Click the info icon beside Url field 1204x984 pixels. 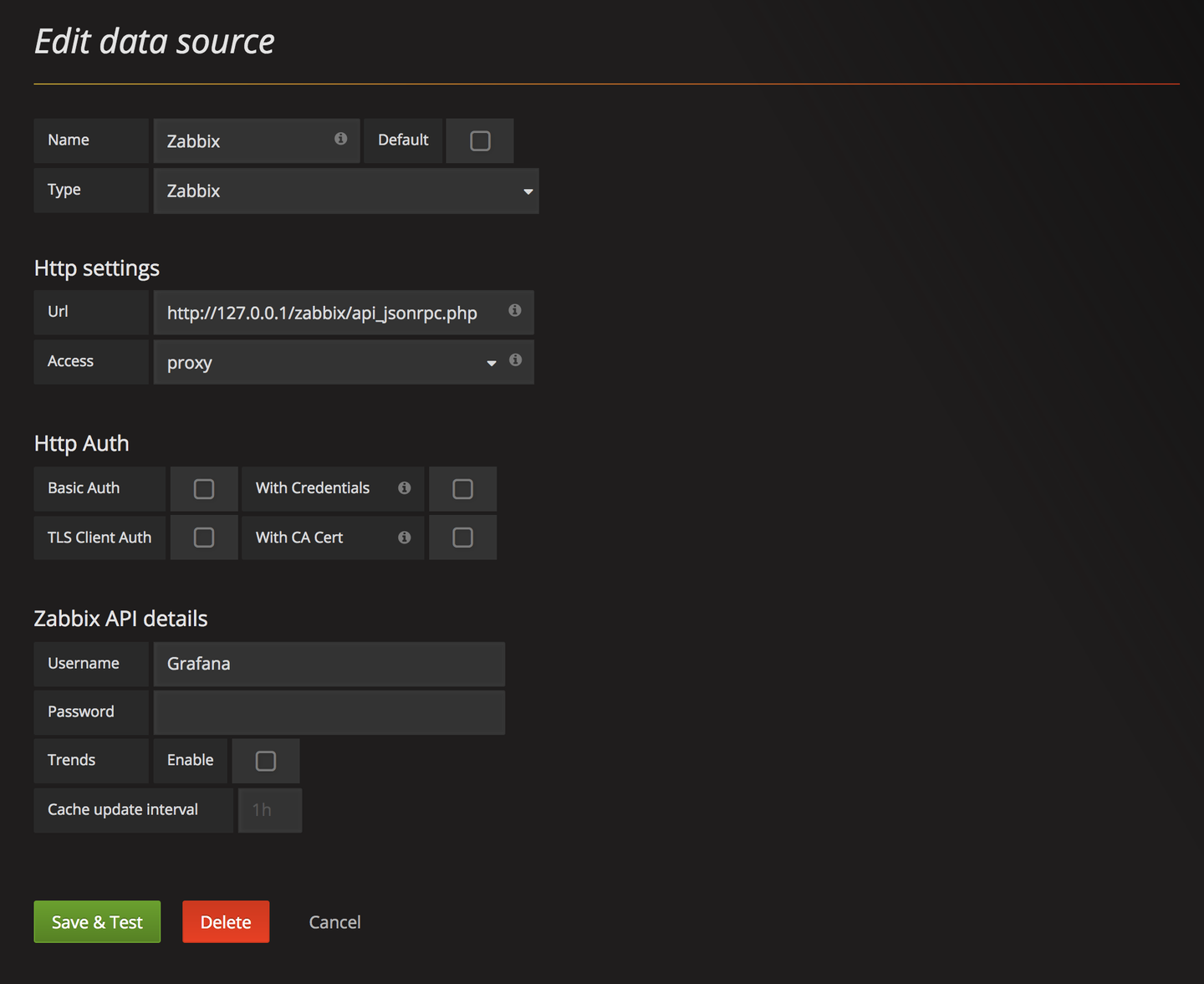515,310
